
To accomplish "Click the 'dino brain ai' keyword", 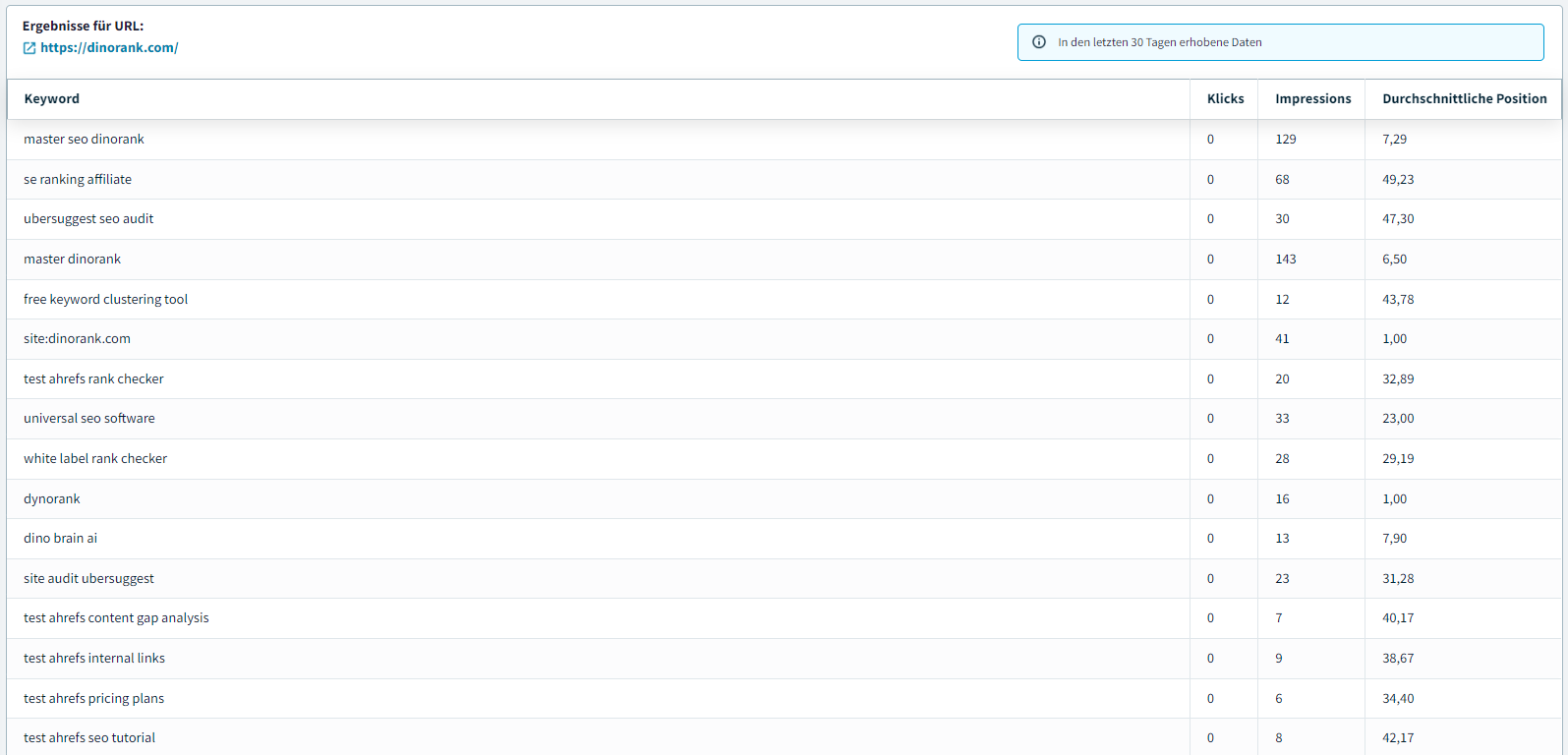I will coord(60,539).
